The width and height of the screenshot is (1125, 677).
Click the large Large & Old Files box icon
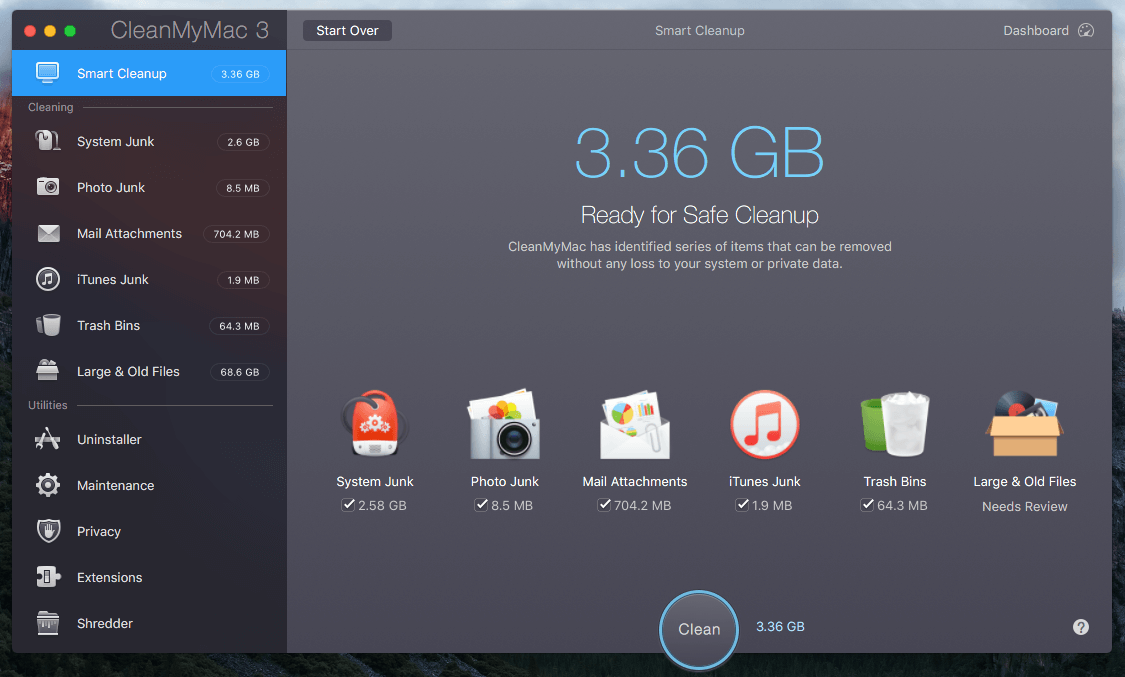[1025, 424]
